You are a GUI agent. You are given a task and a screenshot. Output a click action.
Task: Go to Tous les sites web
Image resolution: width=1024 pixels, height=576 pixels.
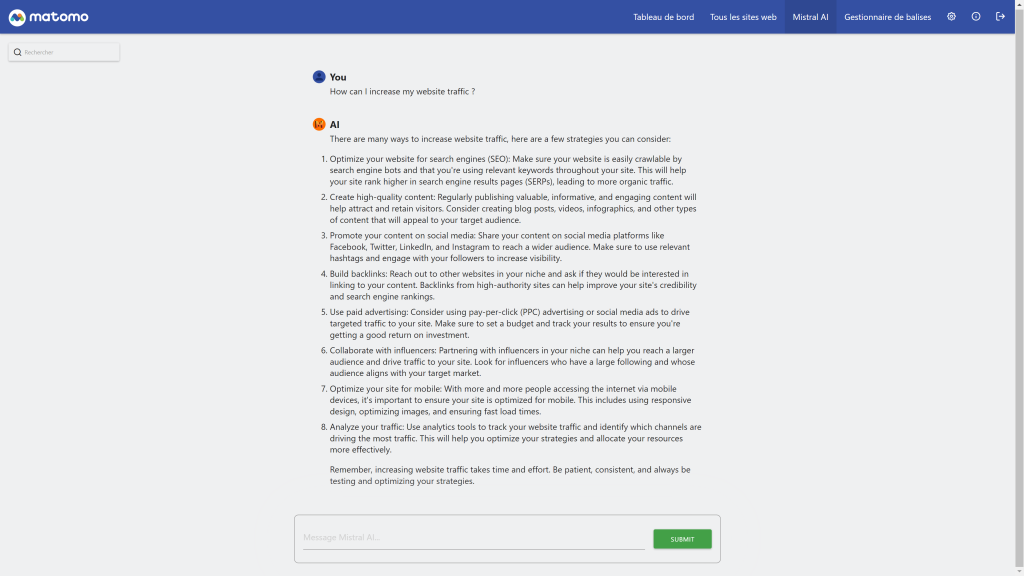743,17
